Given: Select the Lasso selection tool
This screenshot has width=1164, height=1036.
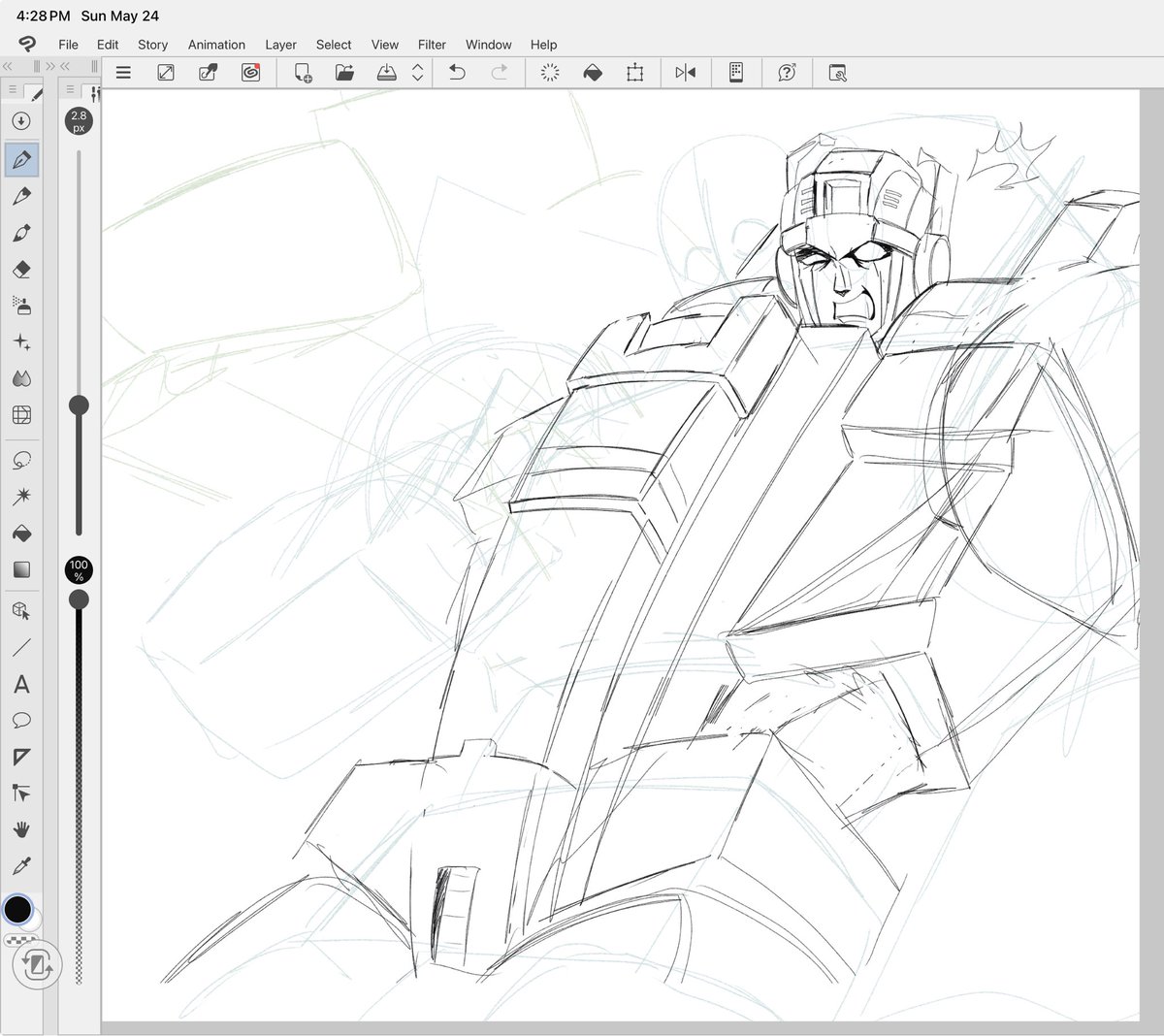Looking at the screenshot, I should (x=21, y=460).
